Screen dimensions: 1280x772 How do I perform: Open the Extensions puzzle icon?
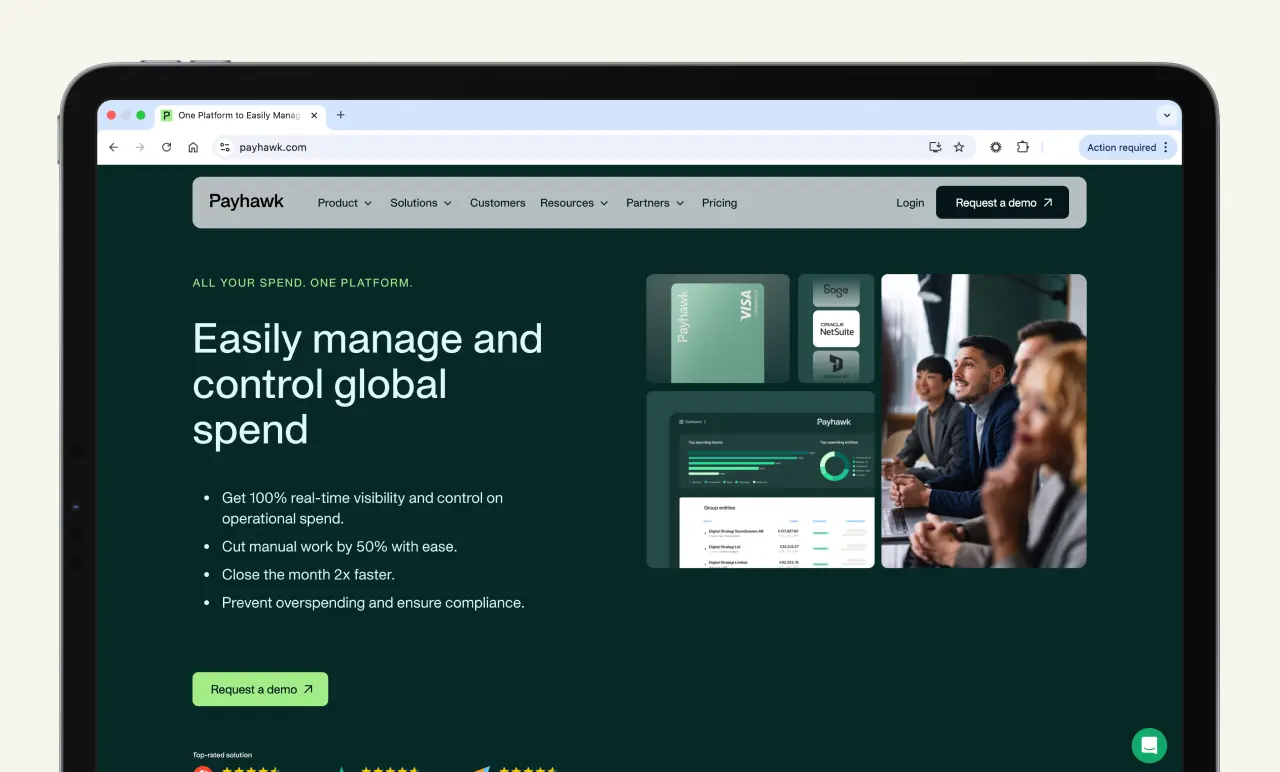coord(1023,147)
